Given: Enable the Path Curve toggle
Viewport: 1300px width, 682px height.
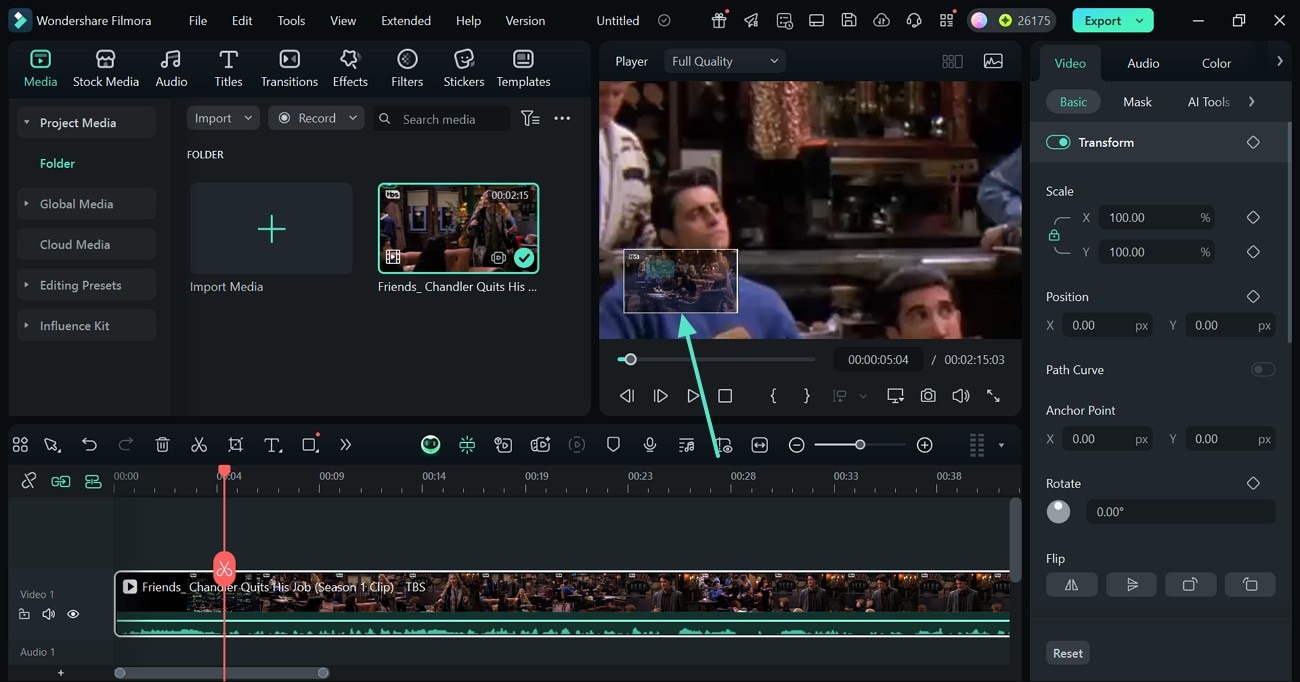Looking at the screenshot, I should tap(1263, 369).
